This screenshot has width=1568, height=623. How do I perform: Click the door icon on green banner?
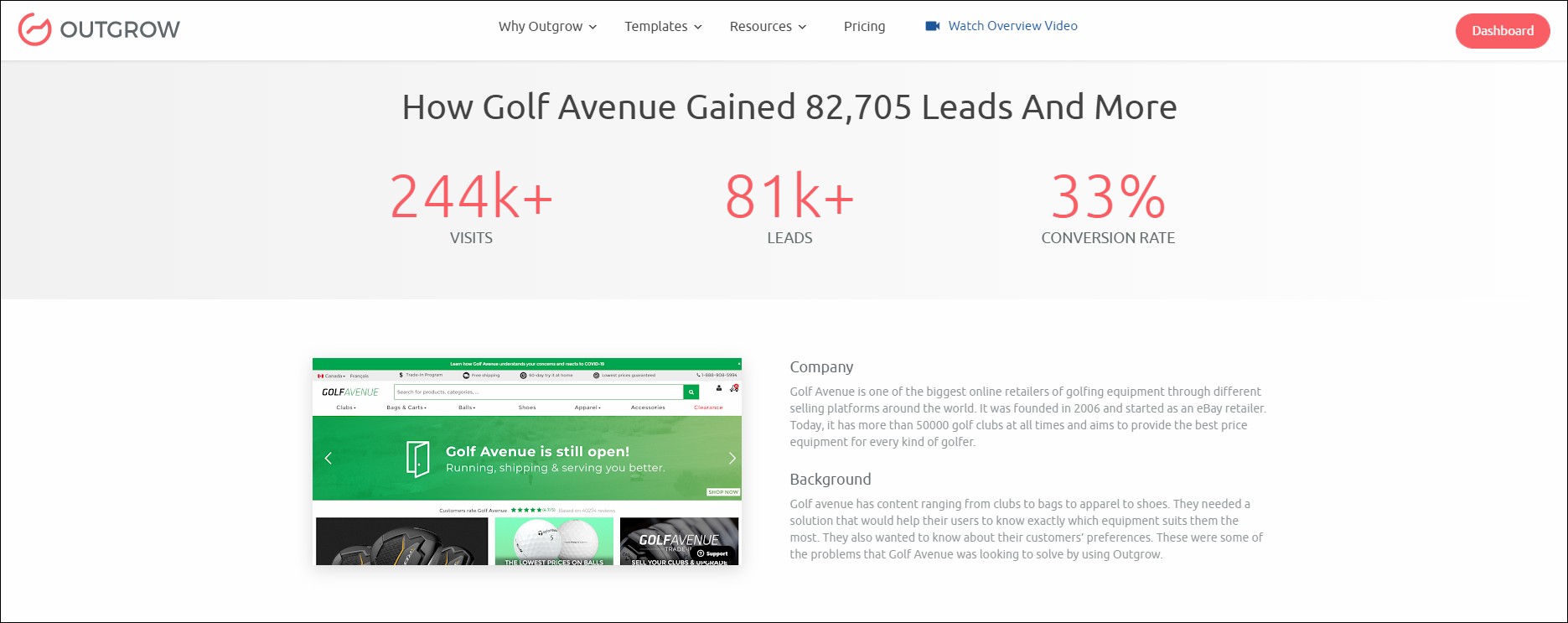(x=417, y=459)
